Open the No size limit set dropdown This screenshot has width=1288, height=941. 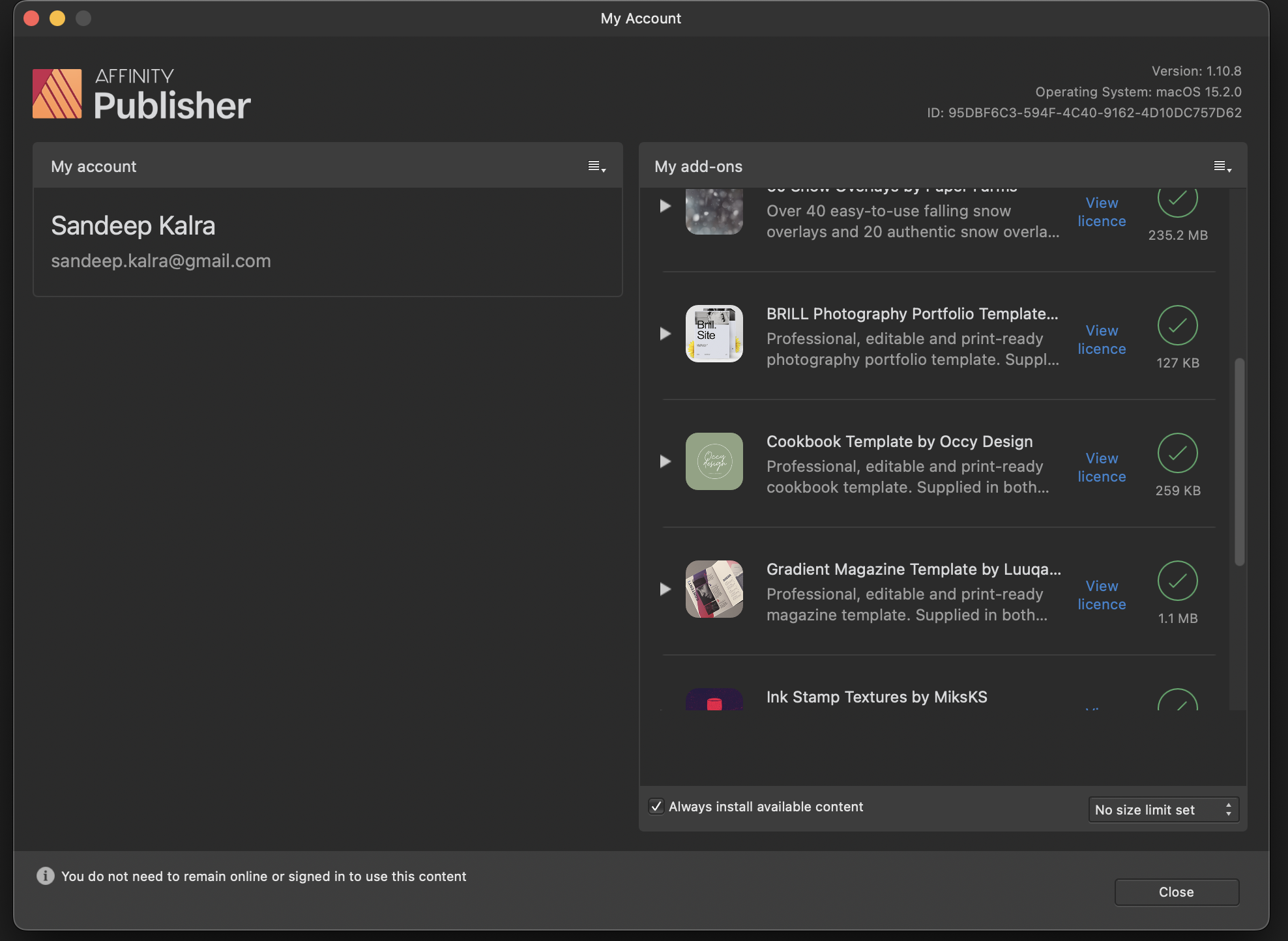coord(1164,809)
